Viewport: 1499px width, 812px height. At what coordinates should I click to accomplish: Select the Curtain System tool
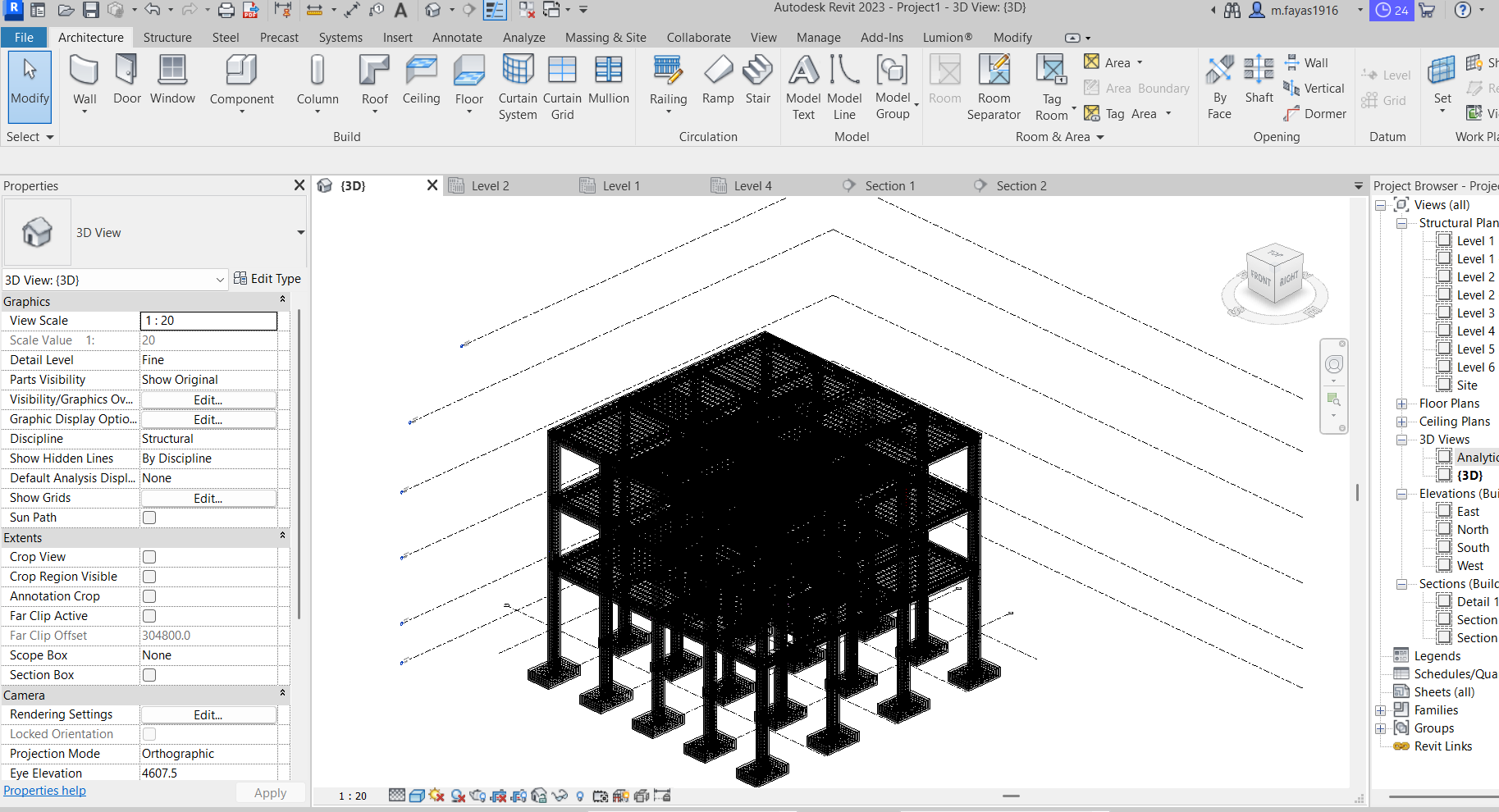click(517, 86)
